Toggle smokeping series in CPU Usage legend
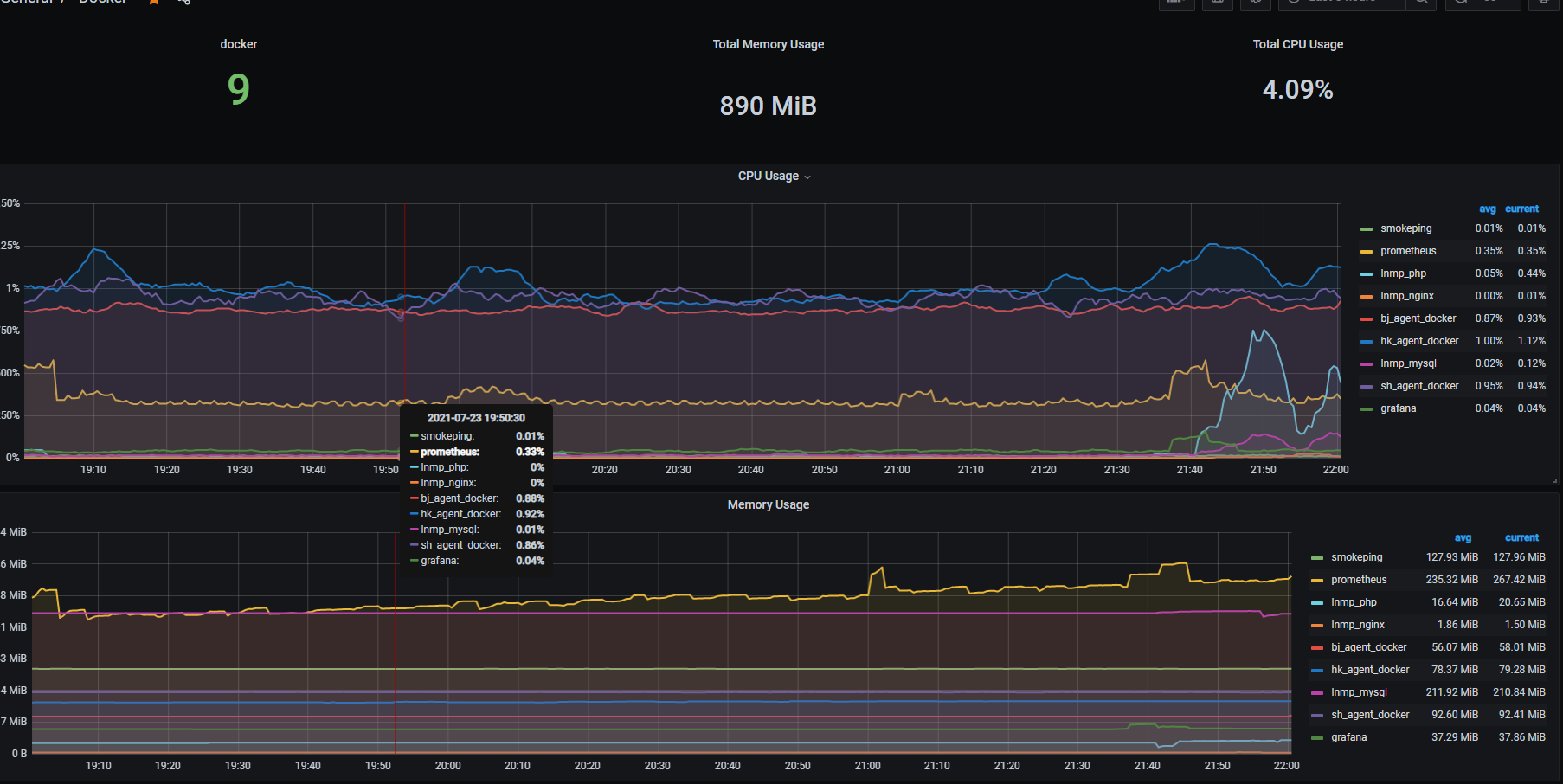Viewport: 1563px width, 784px height. 1405,228
